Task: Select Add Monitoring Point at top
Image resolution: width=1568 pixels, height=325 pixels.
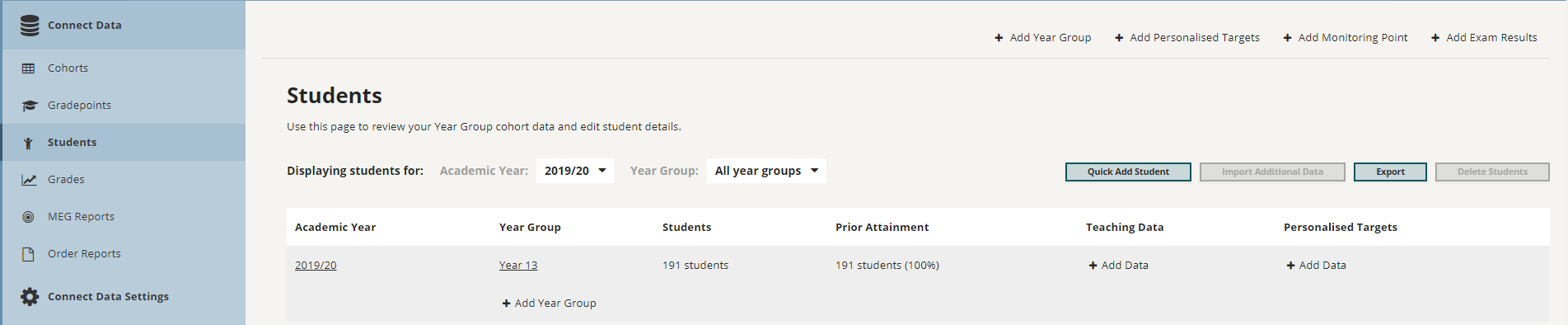Action: pos(1346,38)
